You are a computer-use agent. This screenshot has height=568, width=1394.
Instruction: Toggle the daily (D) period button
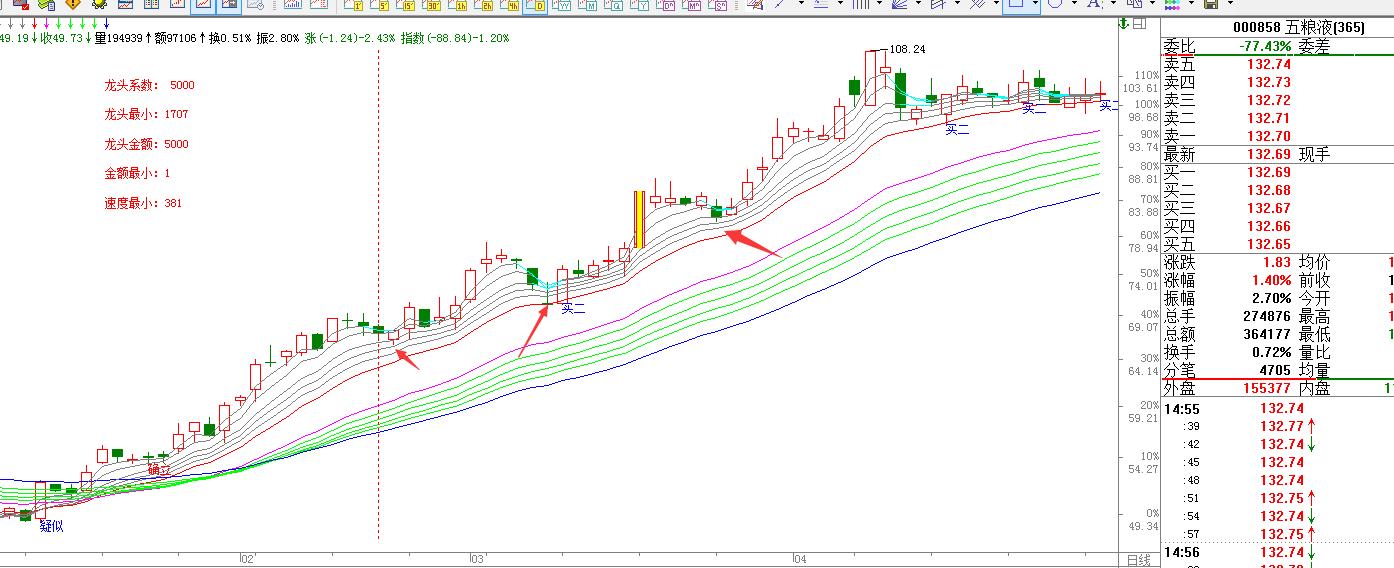click(535, 6)
